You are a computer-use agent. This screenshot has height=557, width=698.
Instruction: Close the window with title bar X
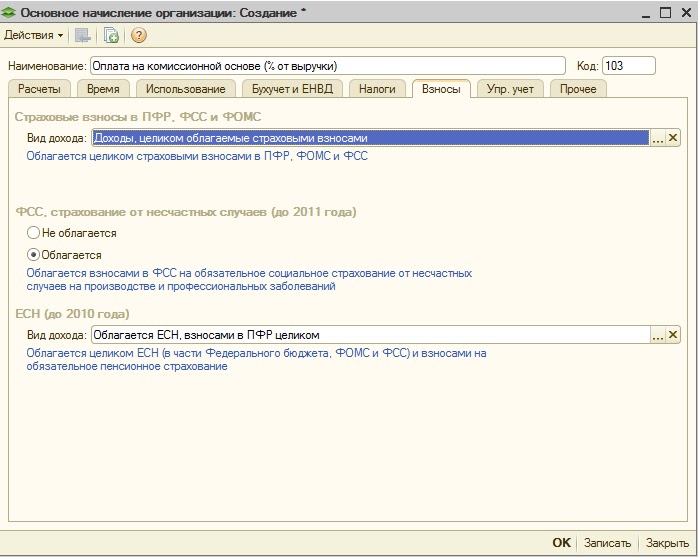coord(686,13)
